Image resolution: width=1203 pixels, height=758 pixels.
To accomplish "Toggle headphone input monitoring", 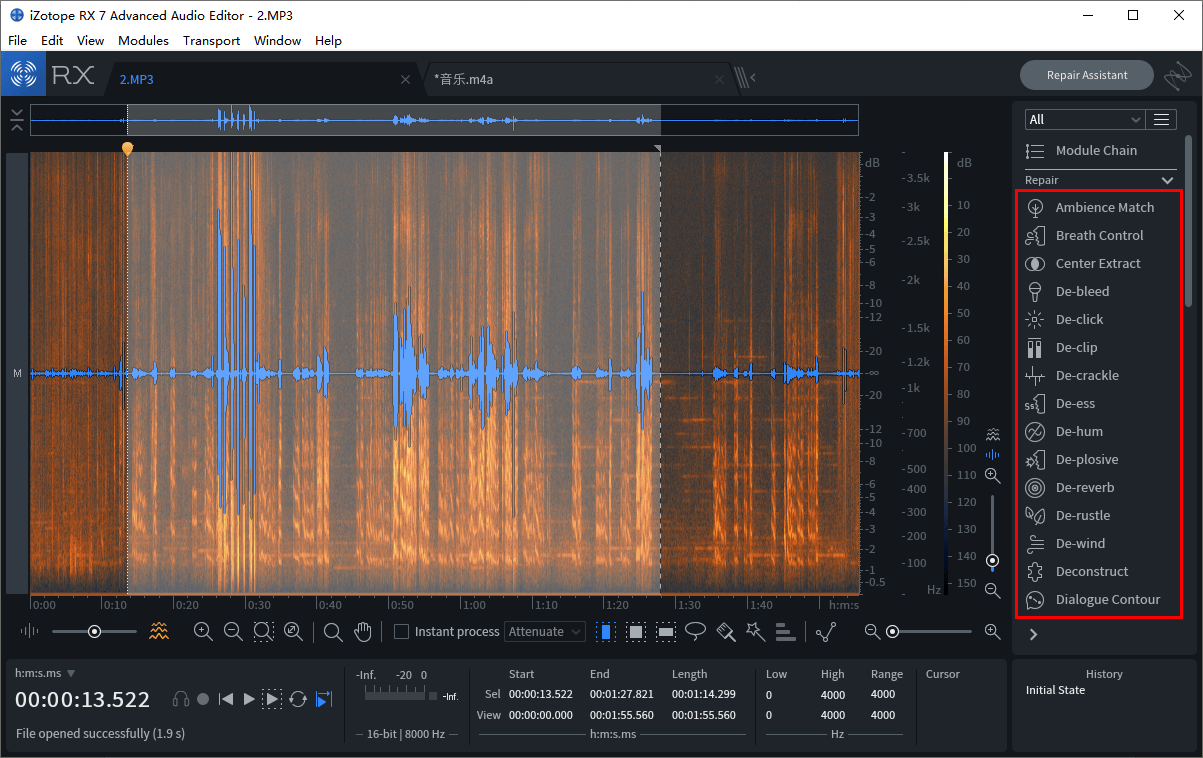I will coord(181,699).
